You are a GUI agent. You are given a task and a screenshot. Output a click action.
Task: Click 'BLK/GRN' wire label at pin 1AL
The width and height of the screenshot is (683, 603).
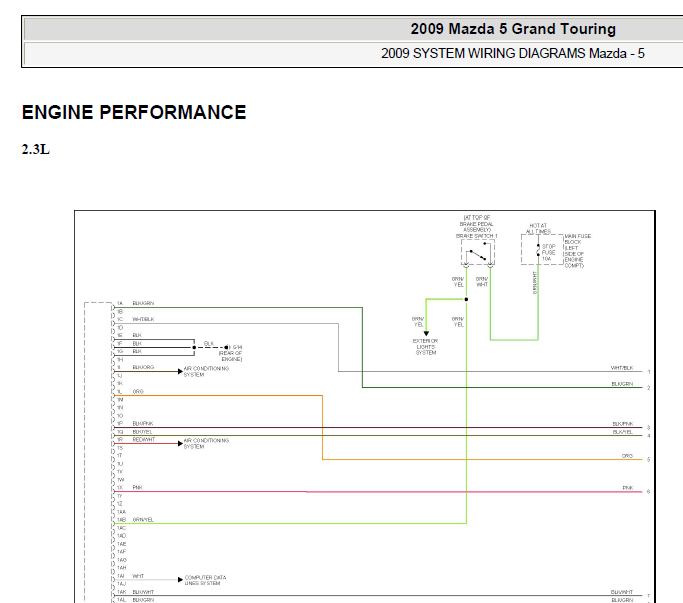click(143, 600)
